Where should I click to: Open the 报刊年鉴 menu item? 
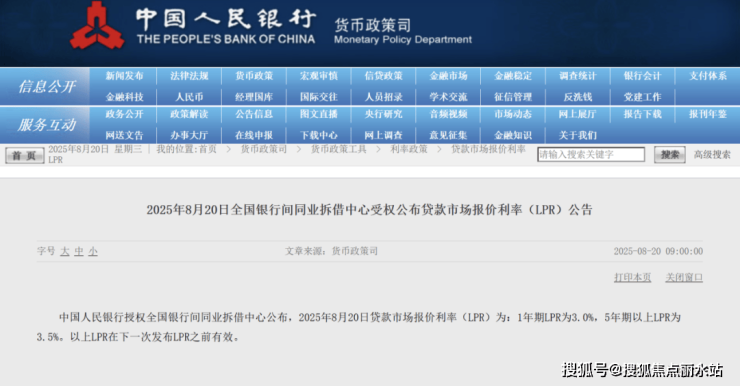[707, 114]
